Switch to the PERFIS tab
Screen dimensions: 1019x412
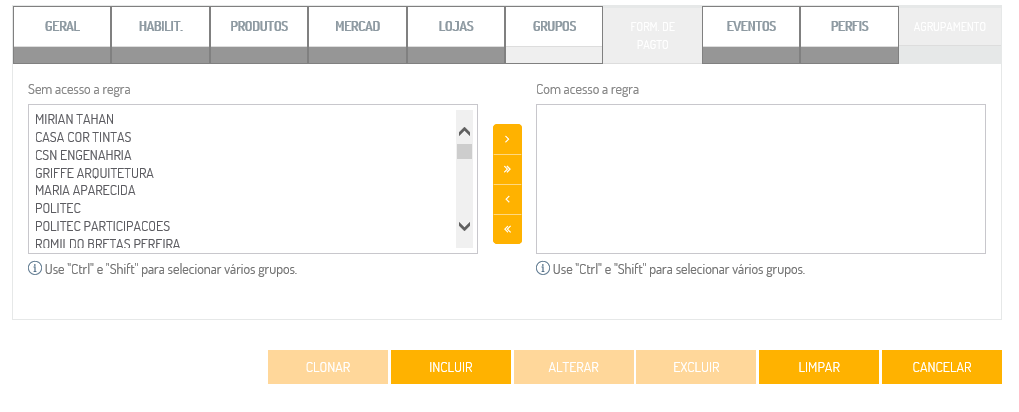tap(849, 27)
